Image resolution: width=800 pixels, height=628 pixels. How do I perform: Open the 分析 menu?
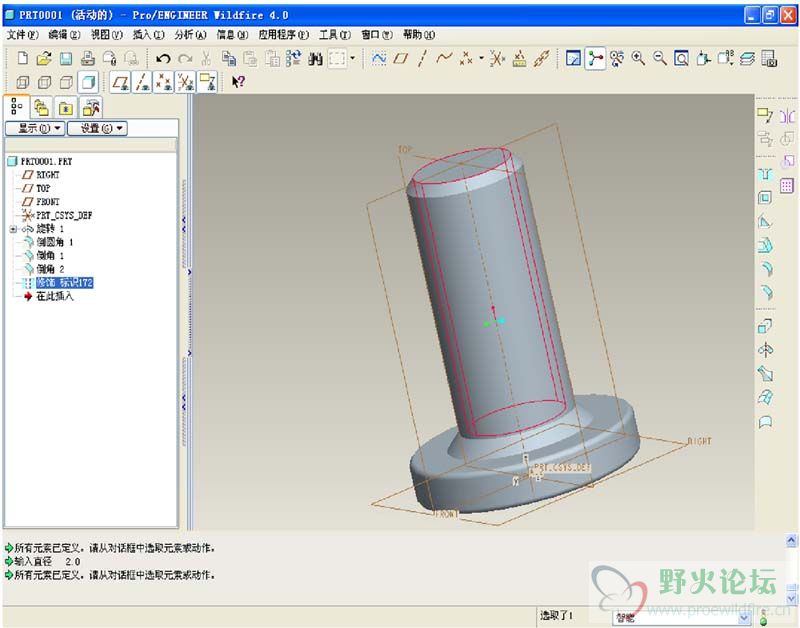[190, 35]
